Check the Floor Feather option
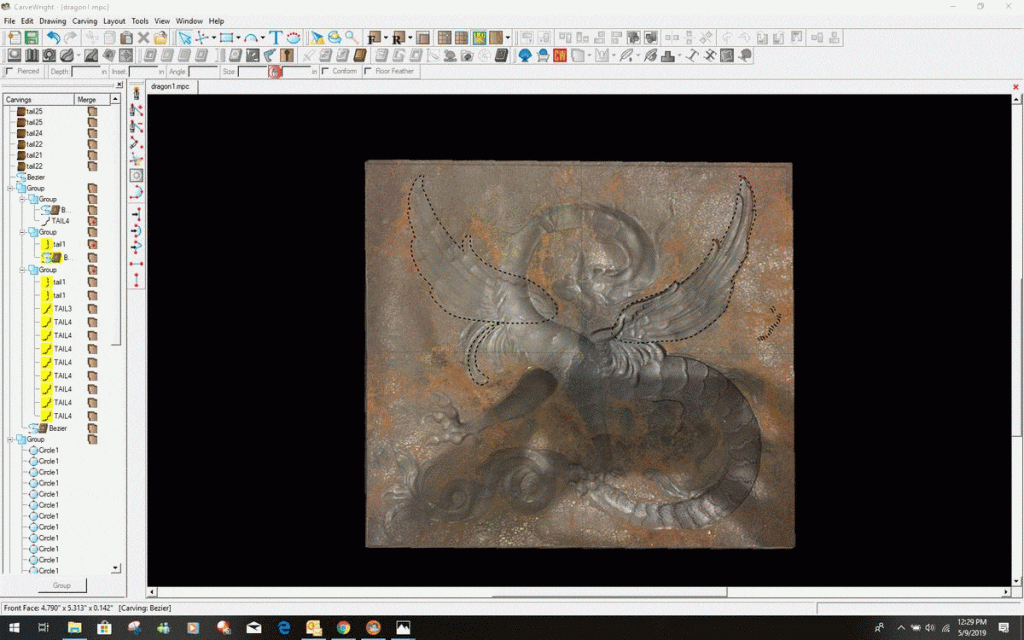Image resolution: width=1024 pixels, height=640 pixels. point(368,72)
